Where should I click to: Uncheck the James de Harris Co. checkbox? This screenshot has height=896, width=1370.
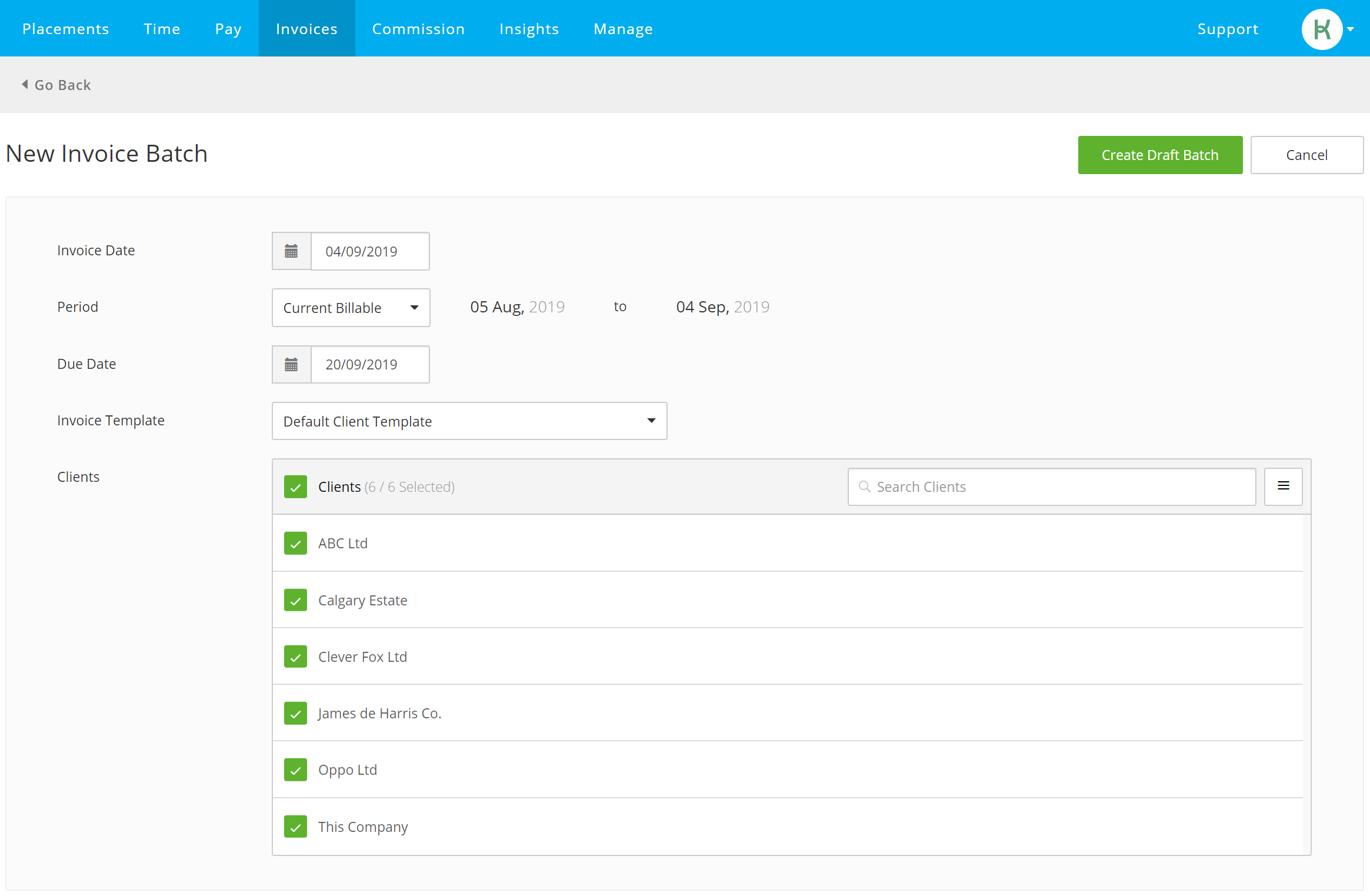tap(295, 713)
